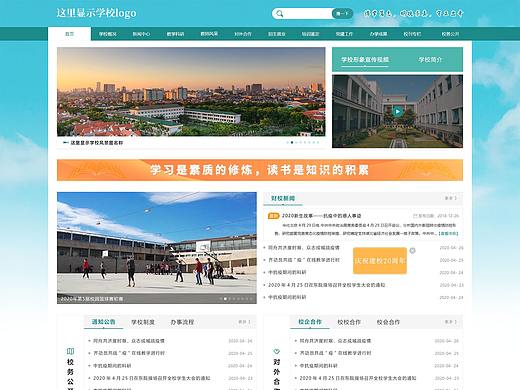Click the orange tag beside headline news
Image resolution: width=520 pixels, height=390 pixels.
tap(273, 216)
